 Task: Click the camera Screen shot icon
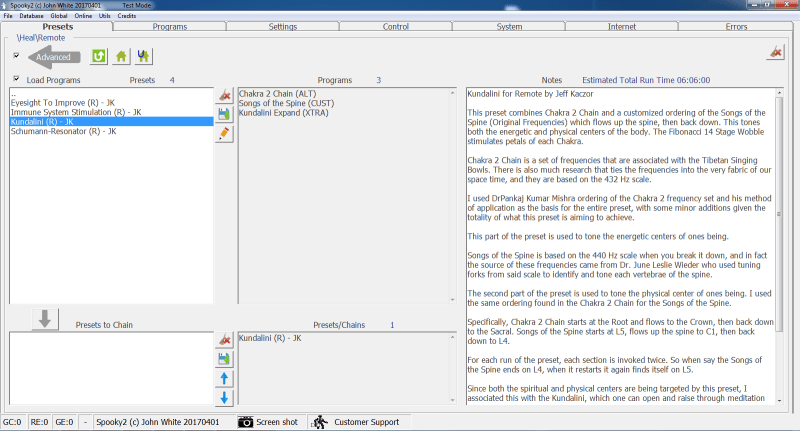pyautogui.click(x=246, y=422)
